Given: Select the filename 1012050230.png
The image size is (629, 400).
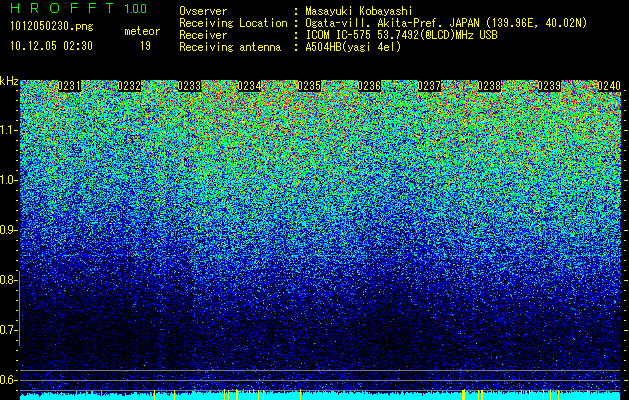Looking at the screenshot, I should click(x=52, y=27).
